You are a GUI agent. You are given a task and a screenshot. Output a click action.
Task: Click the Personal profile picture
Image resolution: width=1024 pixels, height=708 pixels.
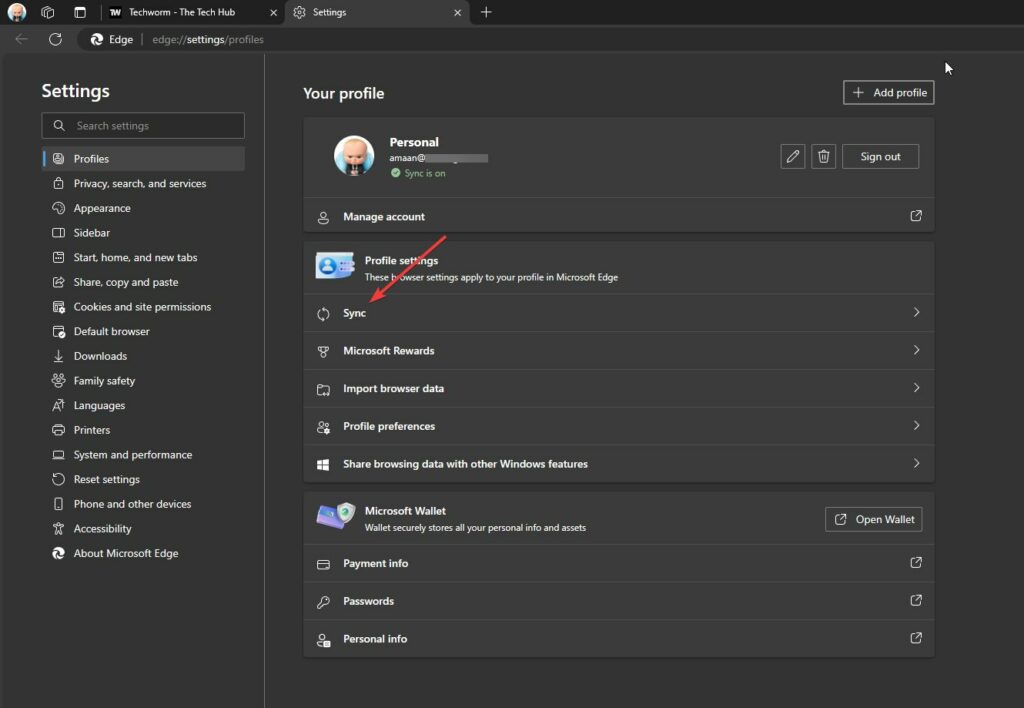pos(354,156)
